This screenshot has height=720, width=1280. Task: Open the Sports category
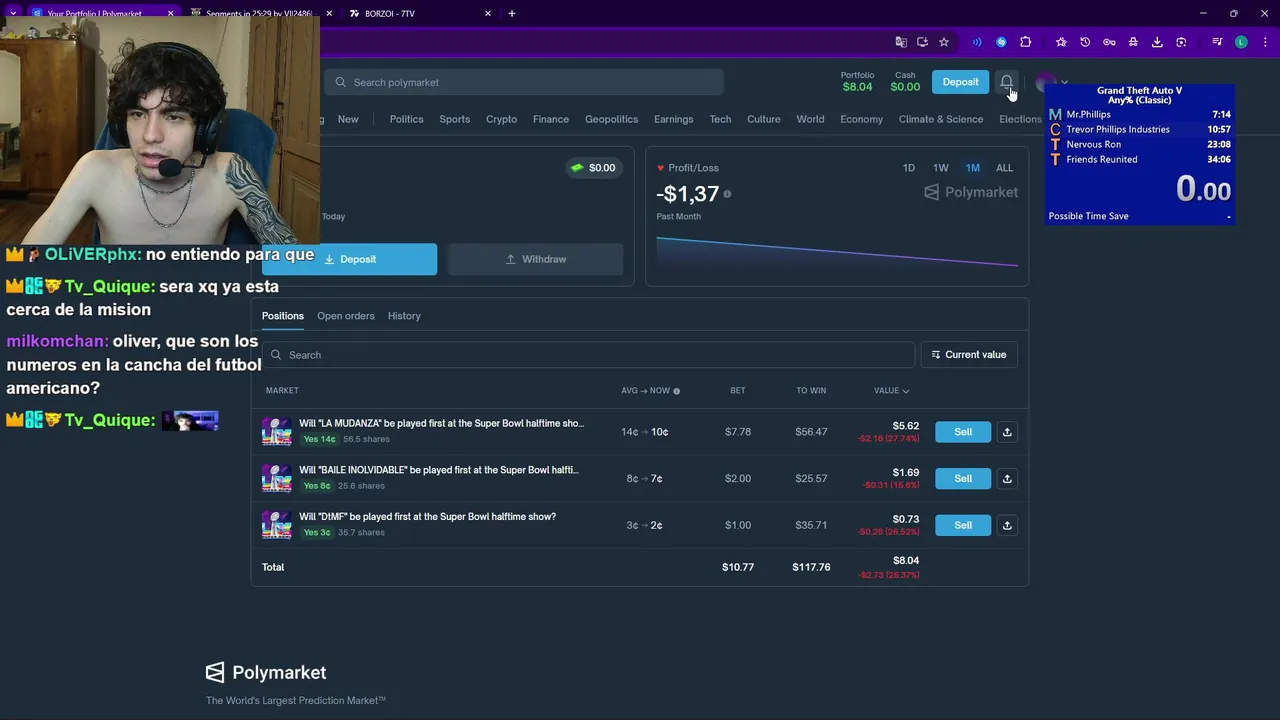pyautogui.click(x=454, y=119)
